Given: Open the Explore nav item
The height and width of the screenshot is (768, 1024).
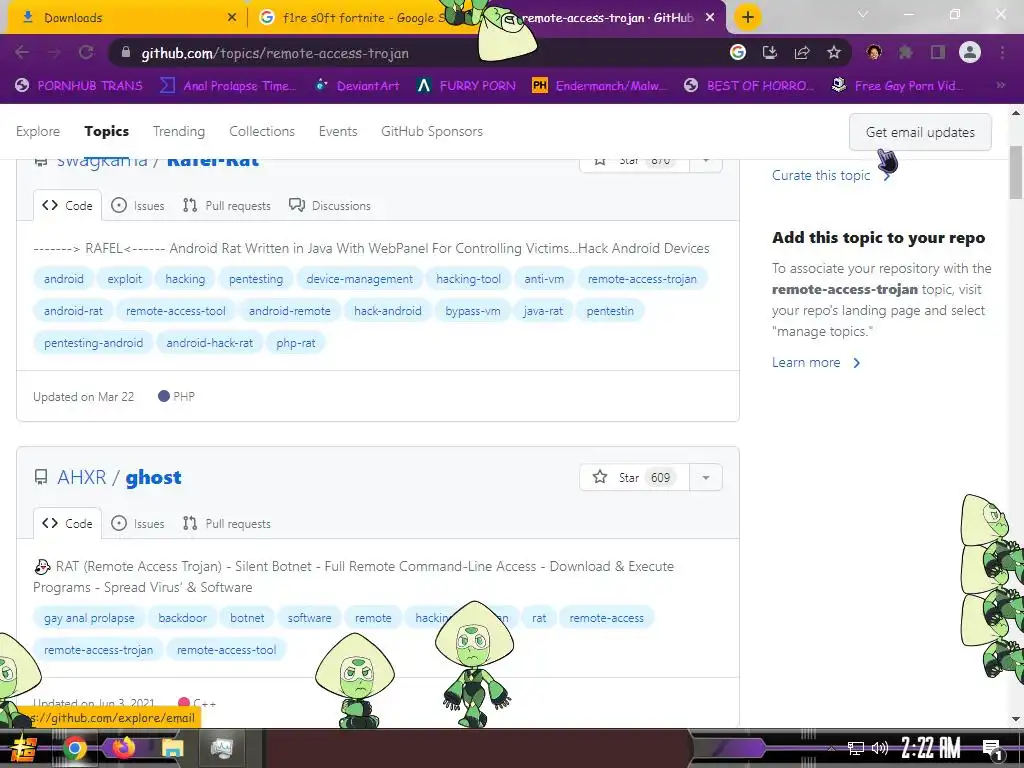Looking at the screenshot, I should (38, 131).
